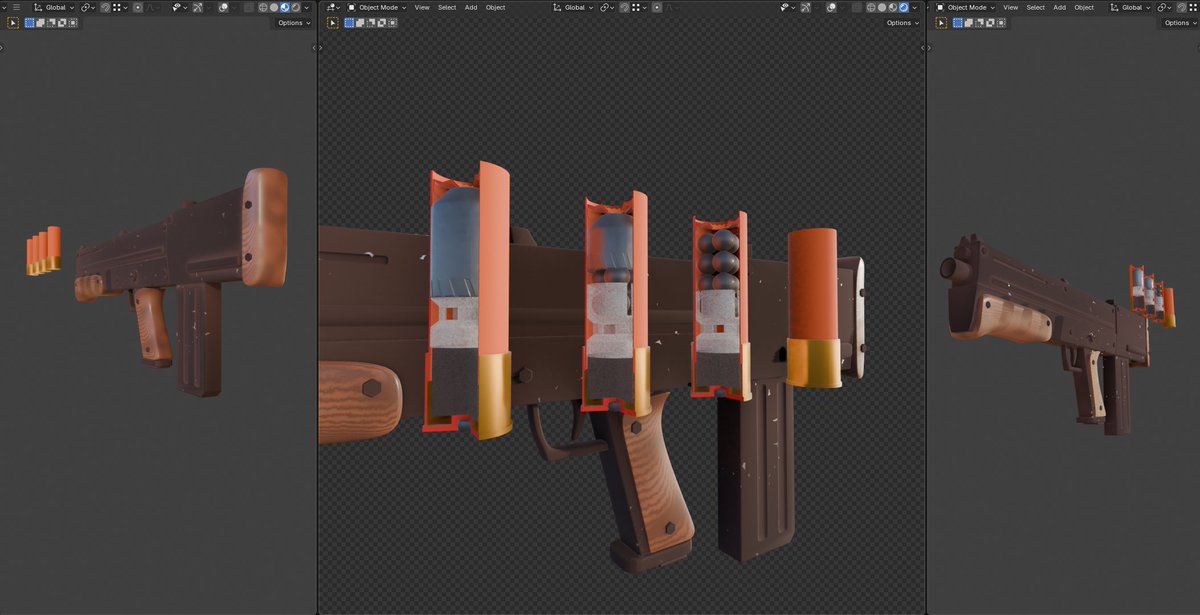The width and height of the screenshot is (1200, 615).
Task: Open the Add menu in the center viewport
Action: click(x=470, y=7)
